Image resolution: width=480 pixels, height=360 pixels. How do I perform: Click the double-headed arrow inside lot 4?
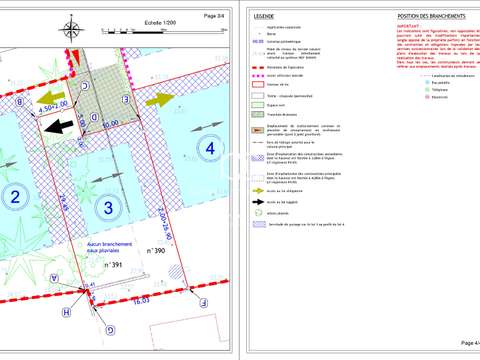207,127
